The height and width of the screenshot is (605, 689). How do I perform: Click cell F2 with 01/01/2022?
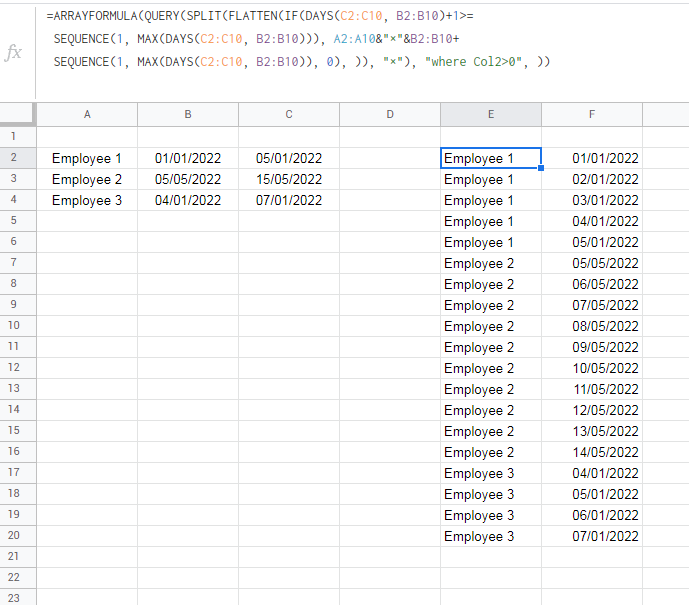pos(592,158)
